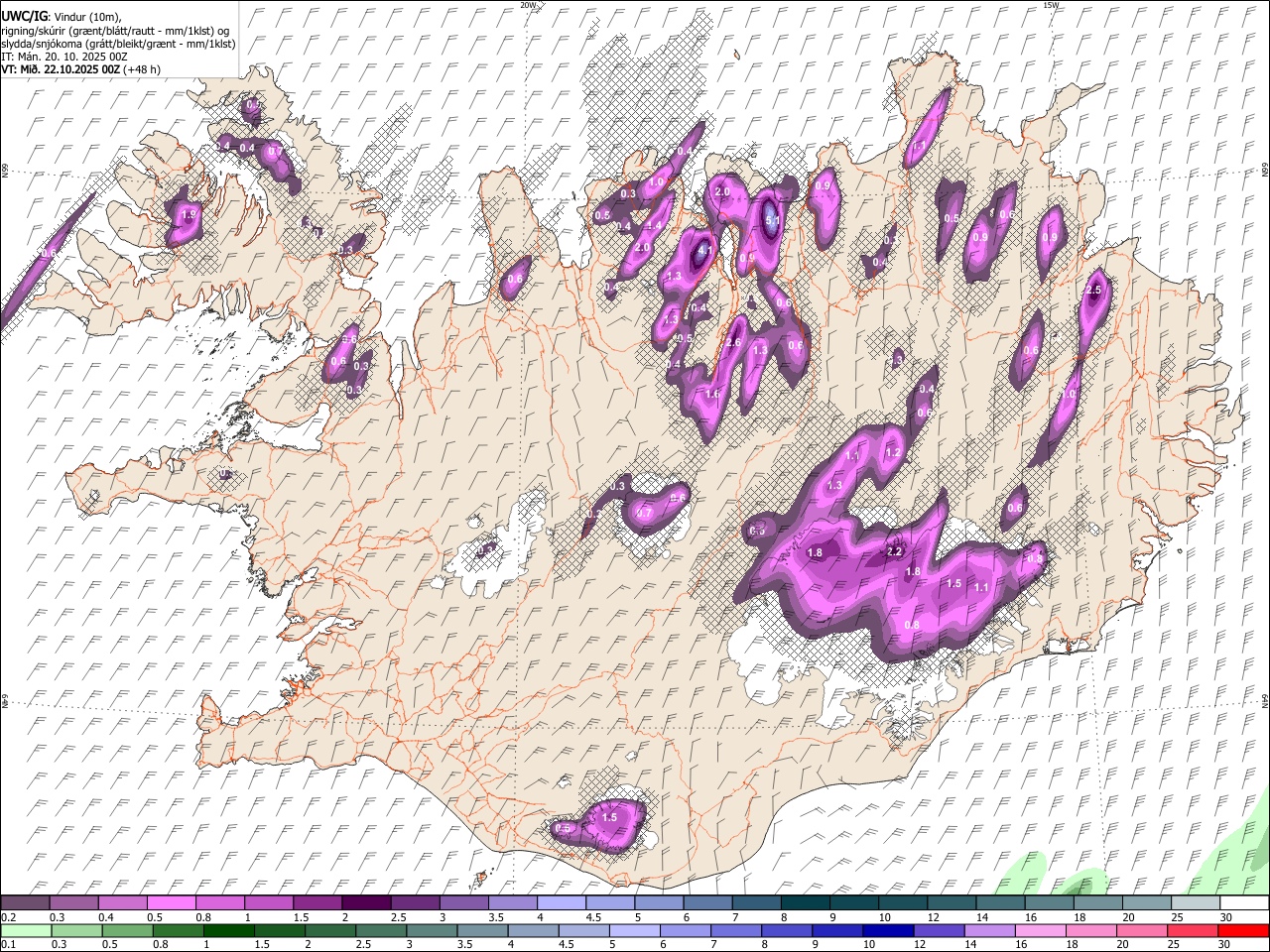Viewport: 1270px width, 952px height.
Task: Click the upper-row white swatch starting at 30
Action: click(1244, 902)
